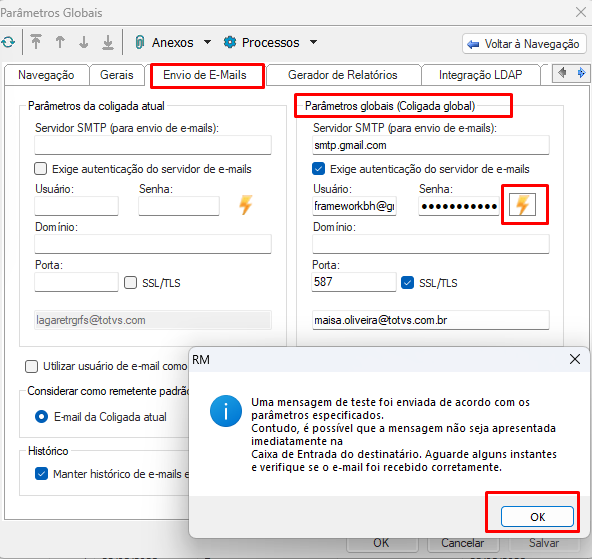The image size is (592, 559).
Task: Uncheck global Exige autenticação checkbox
Action: (x=318, y=169)
